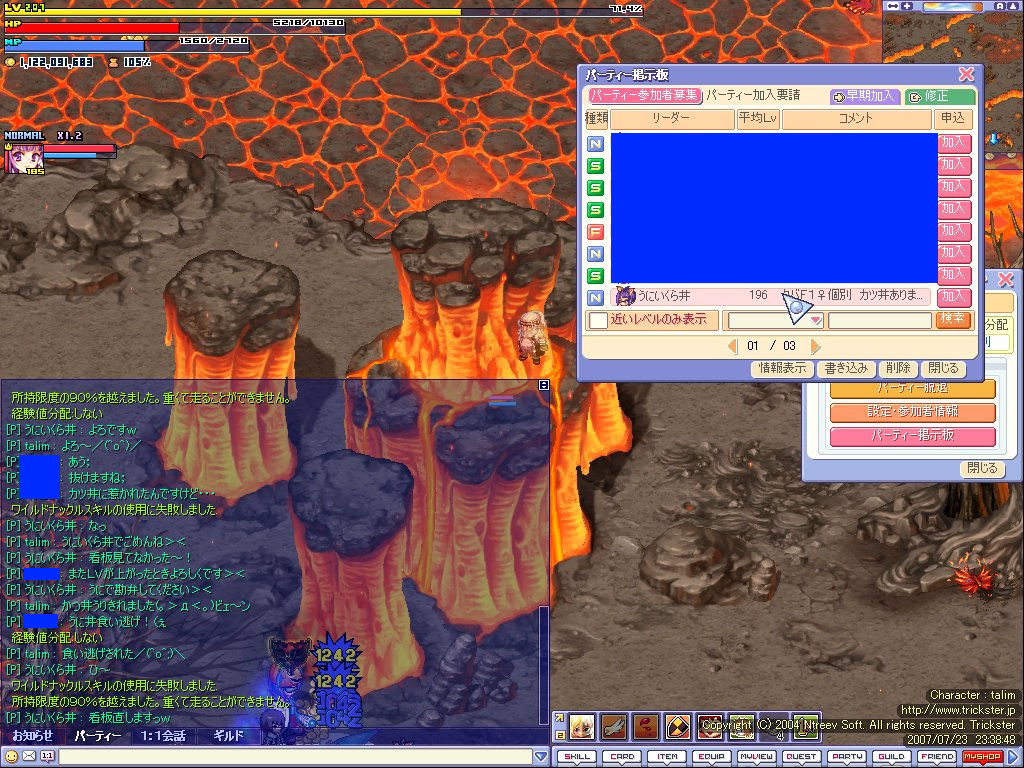The height and width of the screenshot is (768, 1024).
Task: Open the QUEST menu button
Action: click(x=802, y=756)
